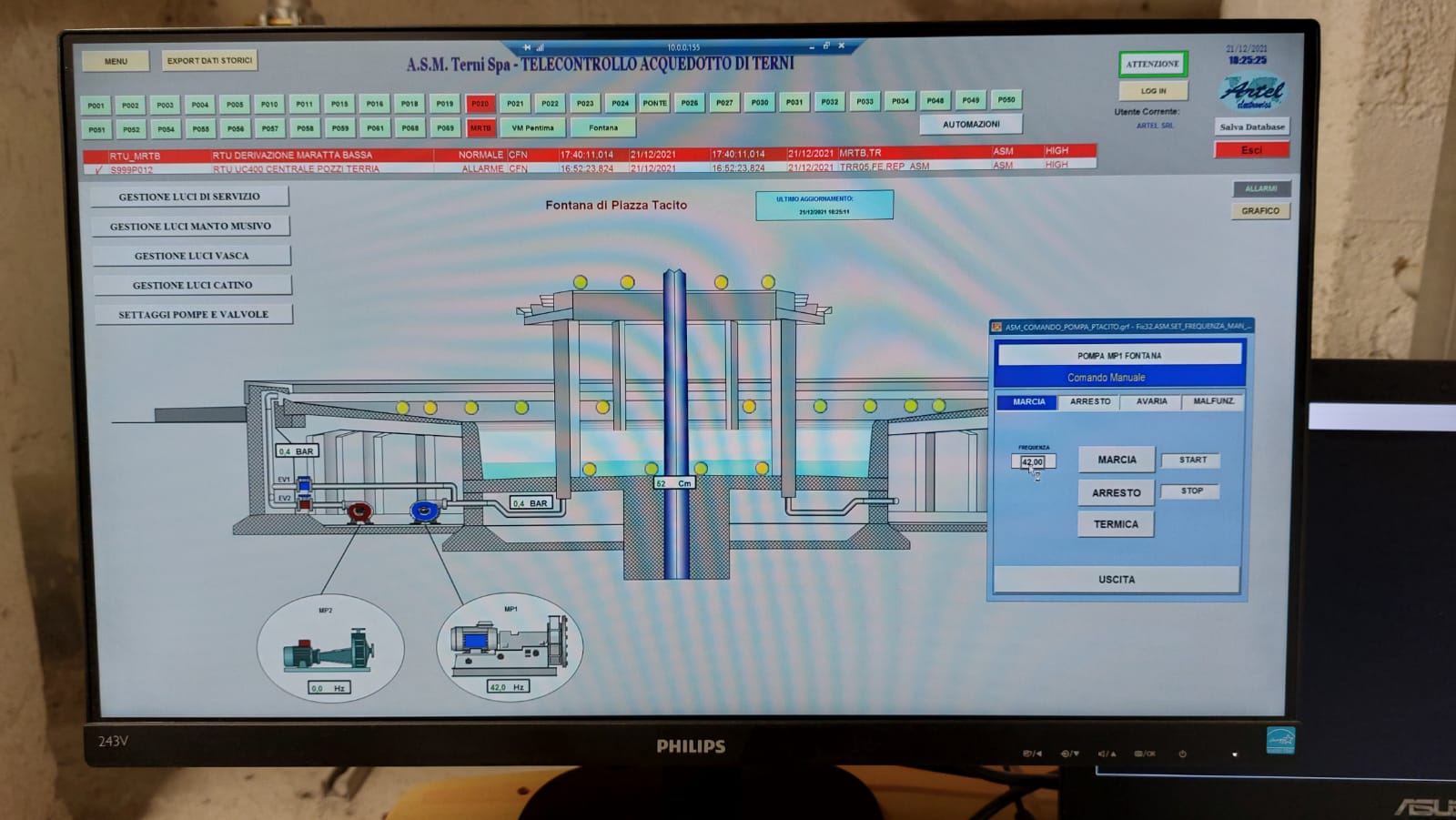This screenshot has width=1456, height=820.
Task: Open the Fontana page
Action: coord(602,127)
